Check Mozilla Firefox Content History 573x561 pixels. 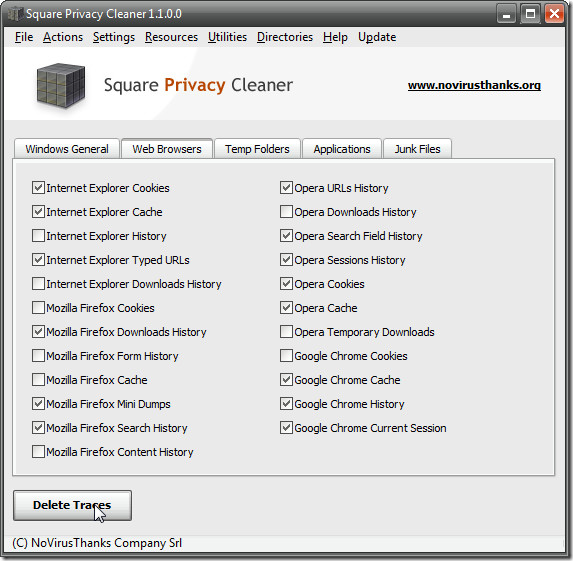coord(38,452)
